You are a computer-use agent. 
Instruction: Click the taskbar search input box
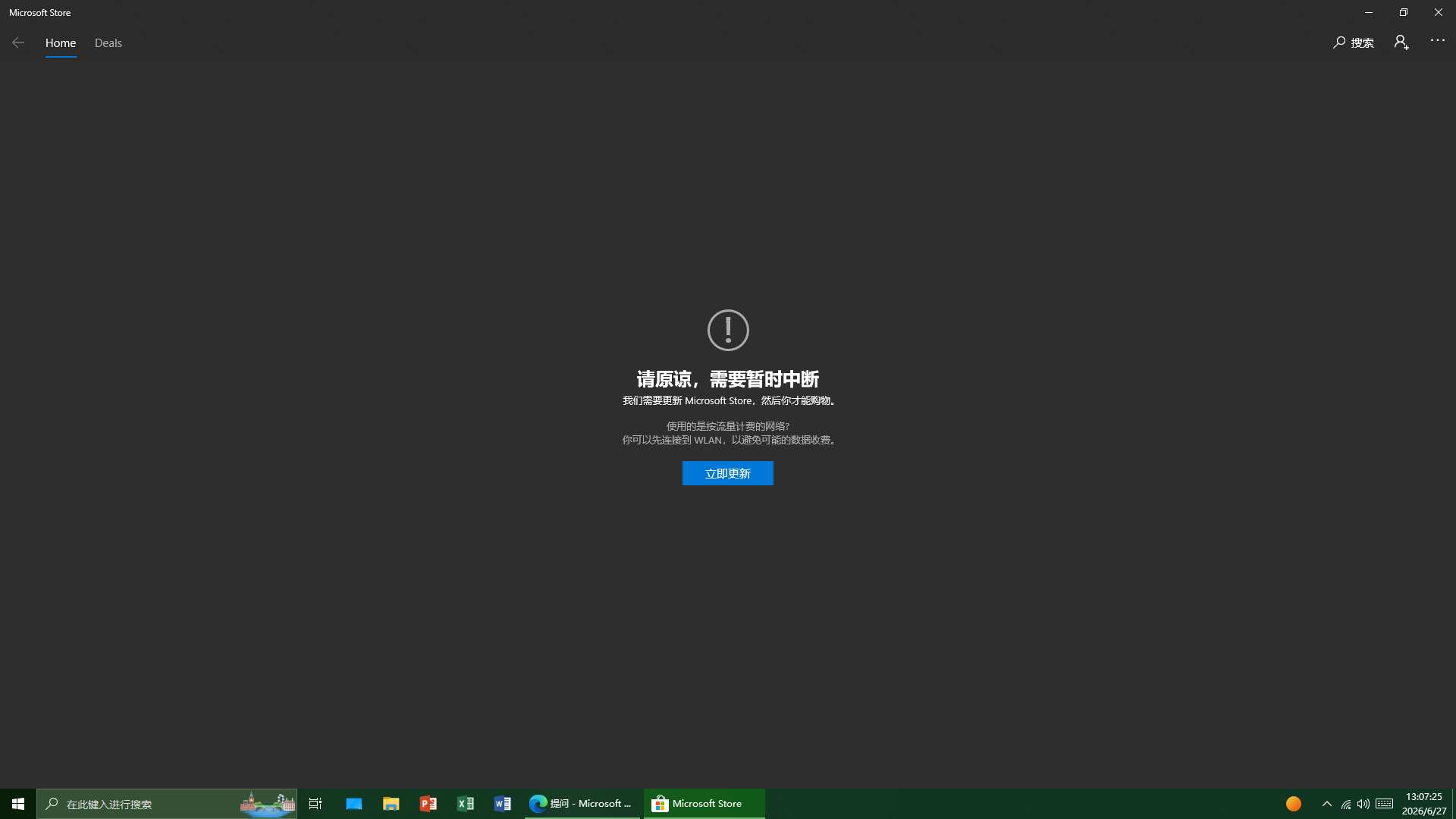[167, 804]
